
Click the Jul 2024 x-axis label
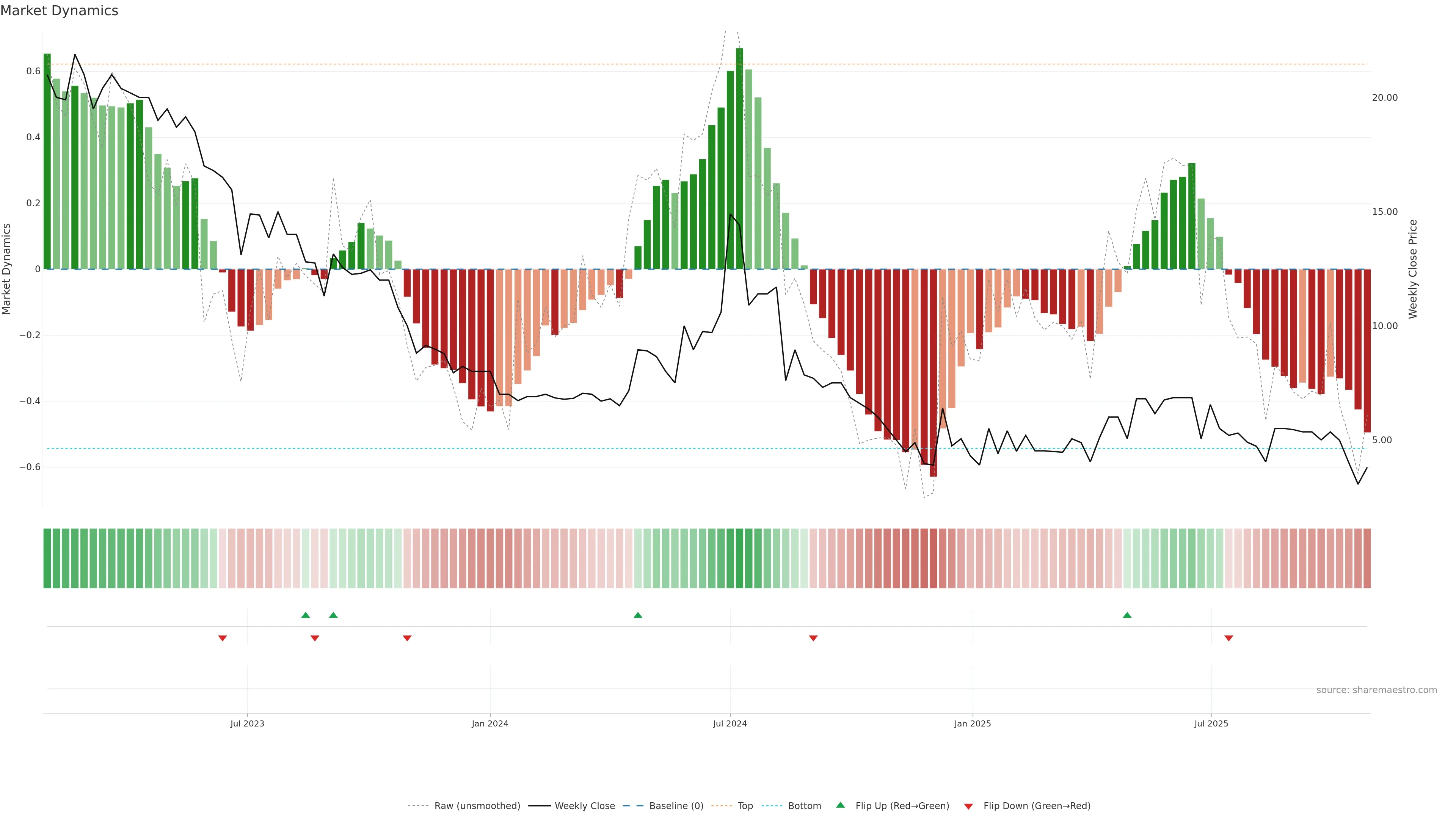click(x=730, y=723)
